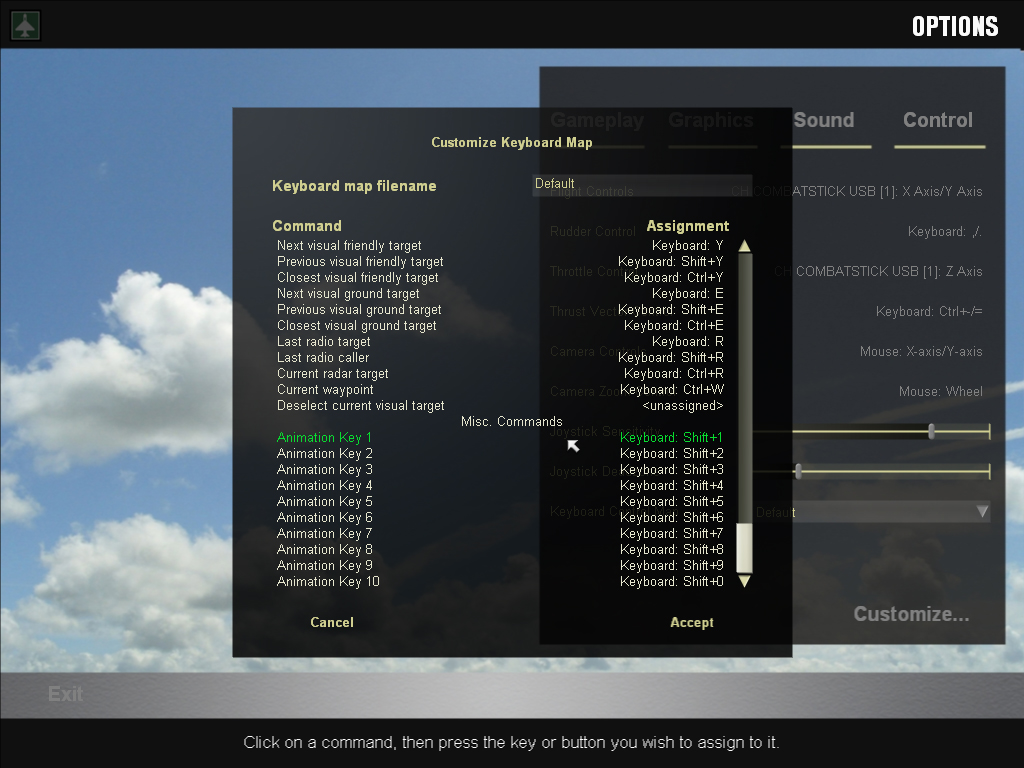Screen dimensions: 1024x768
Task: Click the Camera Zoom assignment Mouse: Wheel
Action: [x=940, y=391]
